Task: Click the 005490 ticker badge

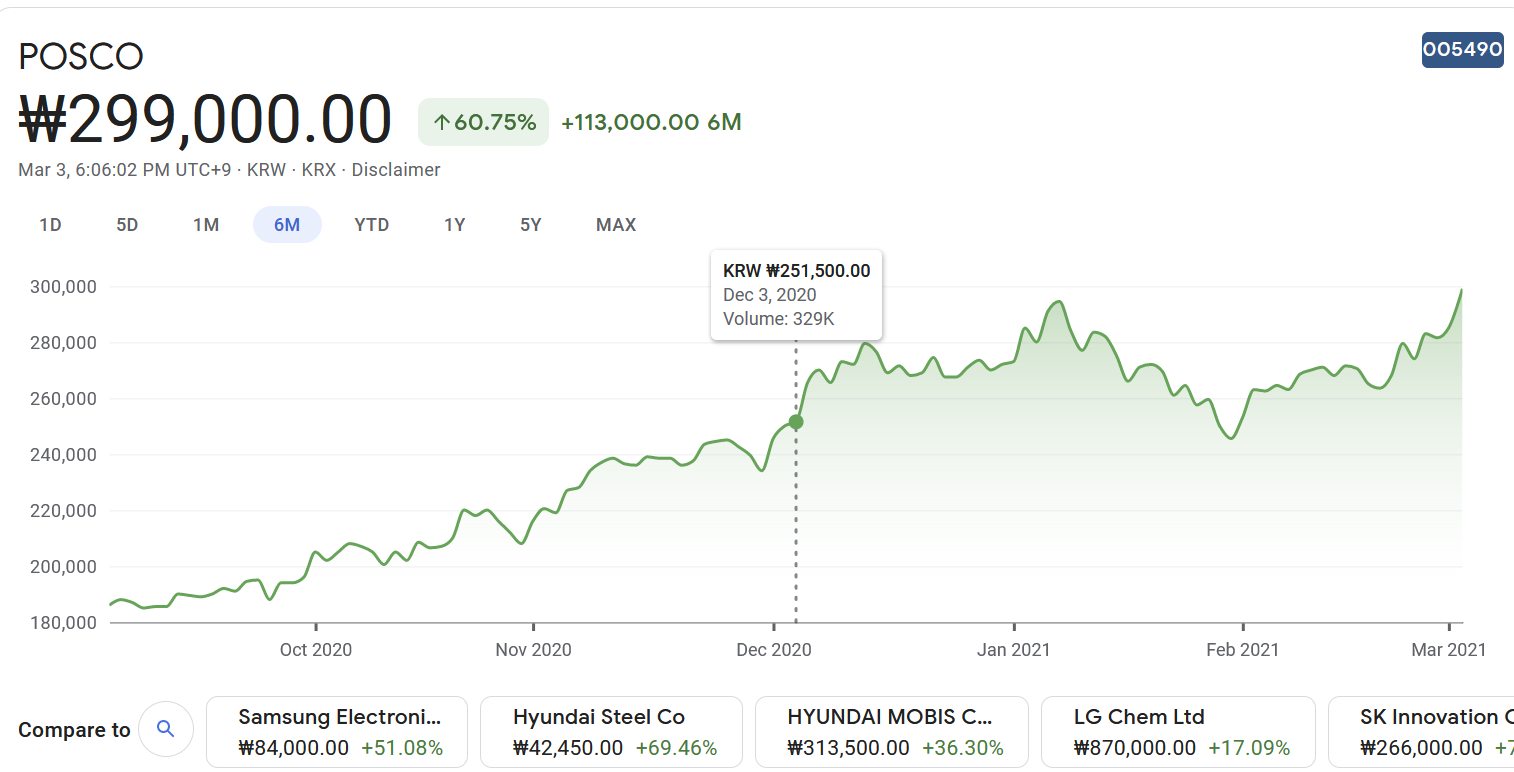Action: coord(1462,50)
